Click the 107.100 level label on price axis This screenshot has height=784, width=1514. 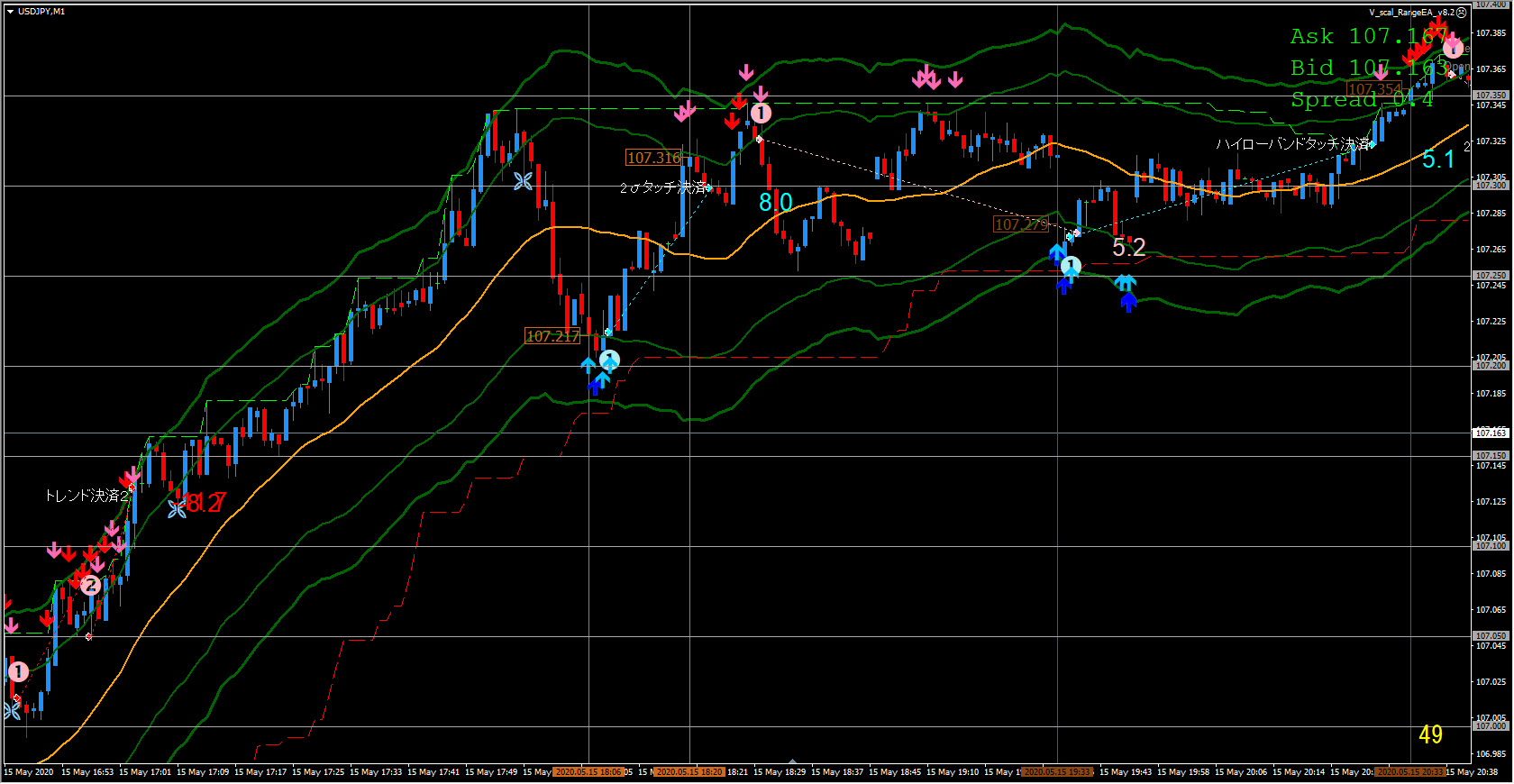point(1491,546)
